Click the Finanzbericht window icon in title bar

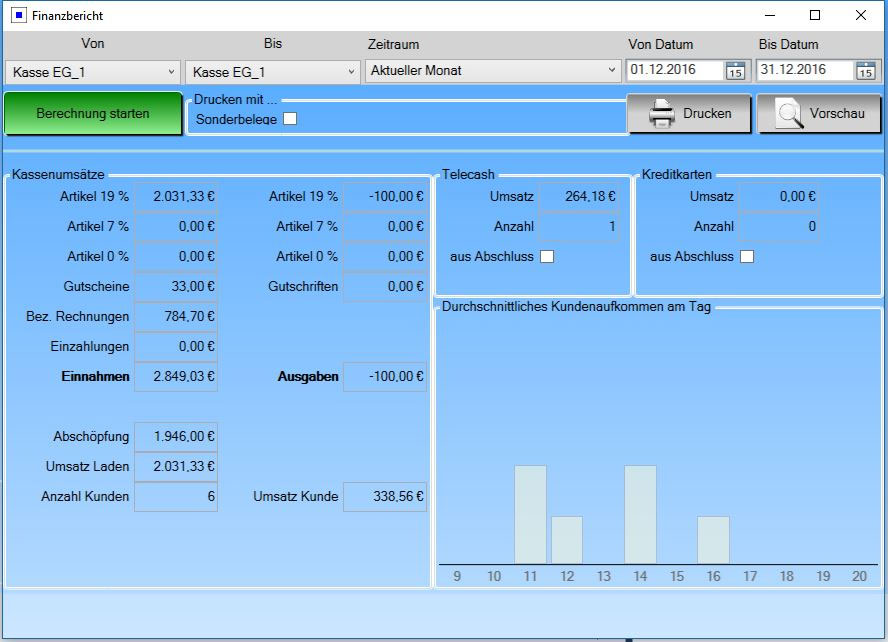(18, 16)
